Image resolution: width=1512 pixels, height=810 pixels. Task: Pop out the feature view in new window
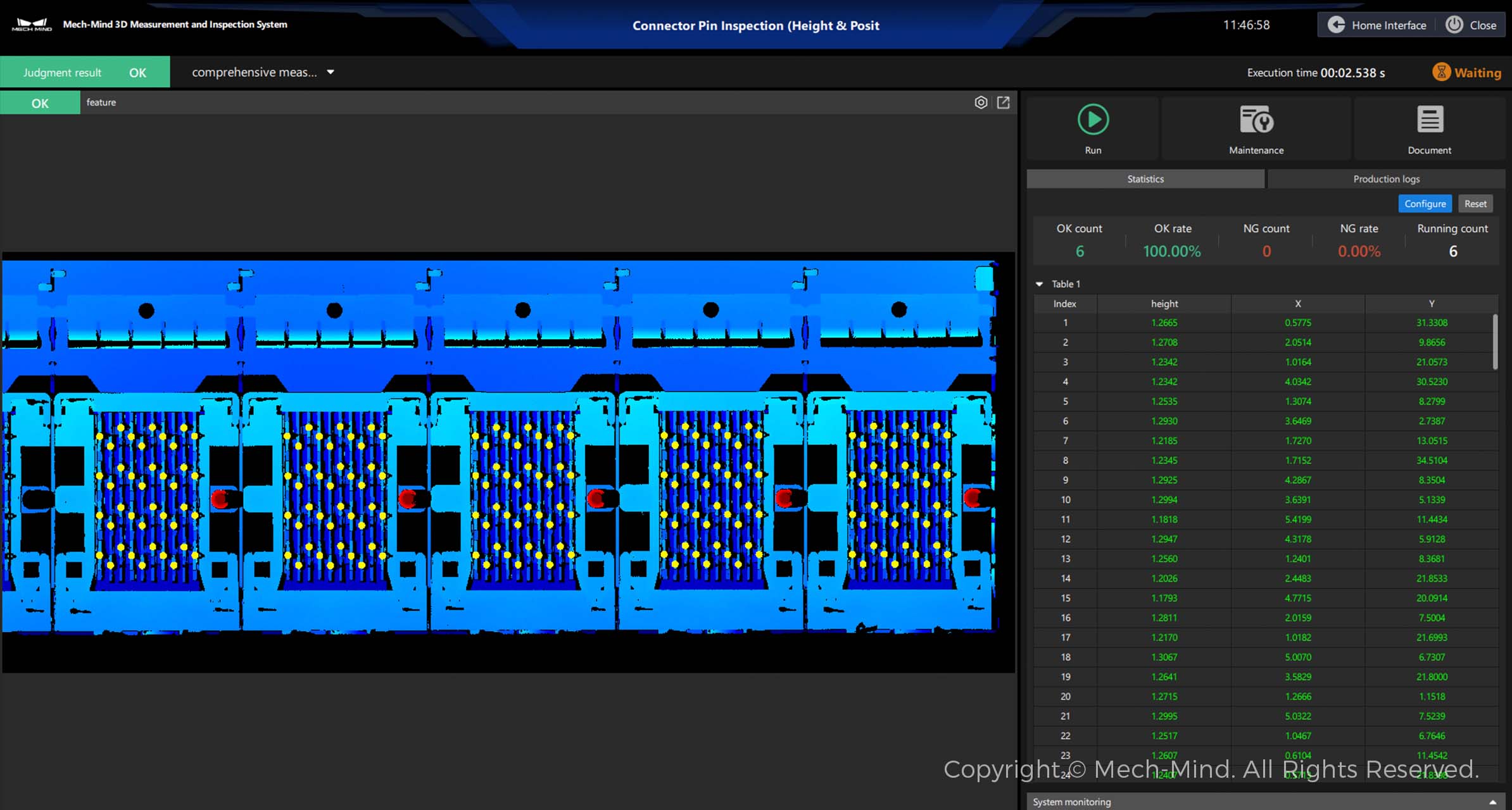pos(1004,103)
